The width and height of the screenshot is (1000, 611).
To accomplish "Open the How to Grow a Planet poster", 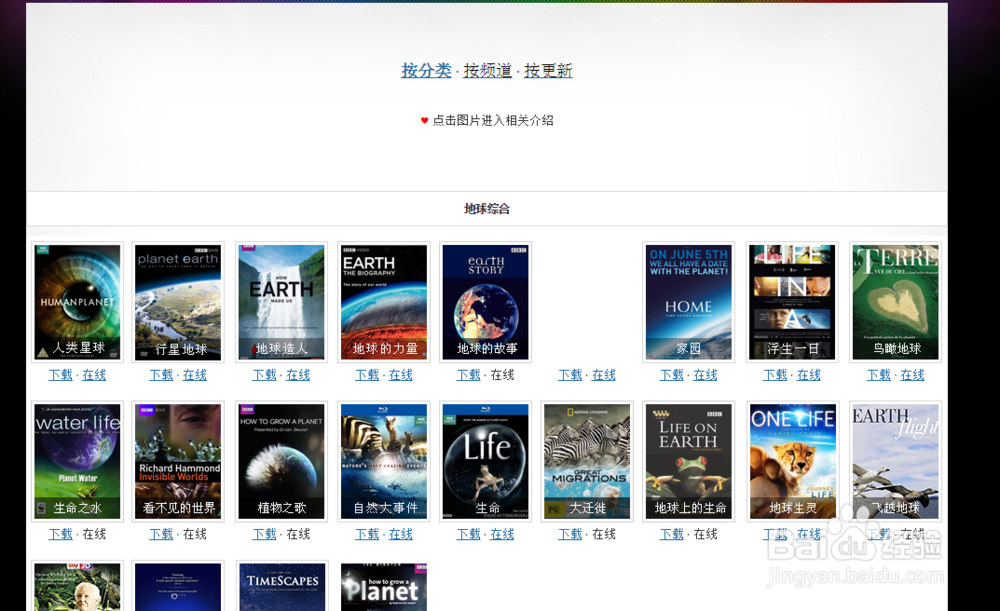I will tap(384, 587).
